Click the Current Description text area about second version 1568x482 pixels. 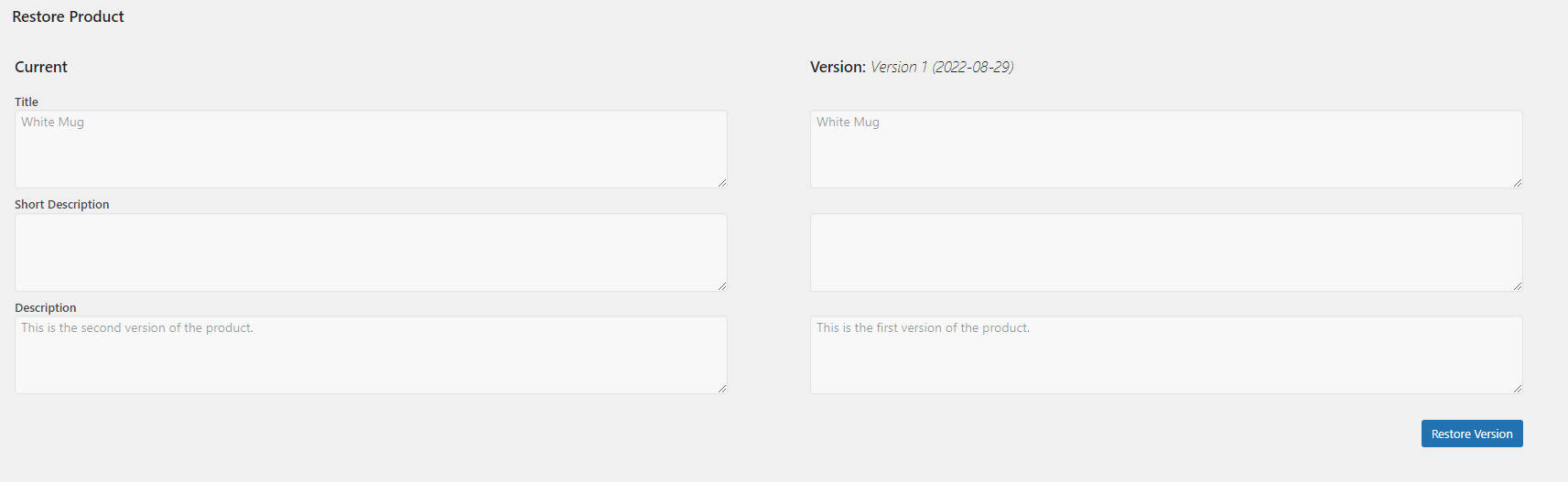pyautogui.click(x=371, y=355)
